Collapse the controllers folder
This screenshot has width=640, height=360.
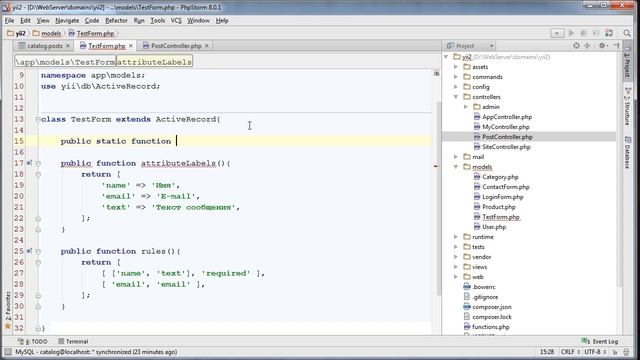[x=456, y=97]
